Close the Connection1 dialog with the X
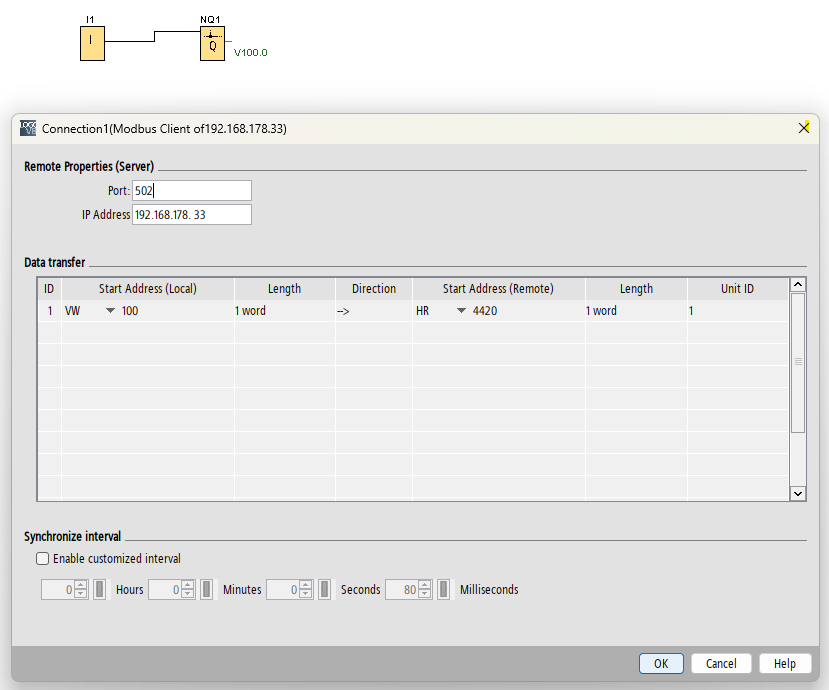 pyautogui.click(x=804, y=128)
